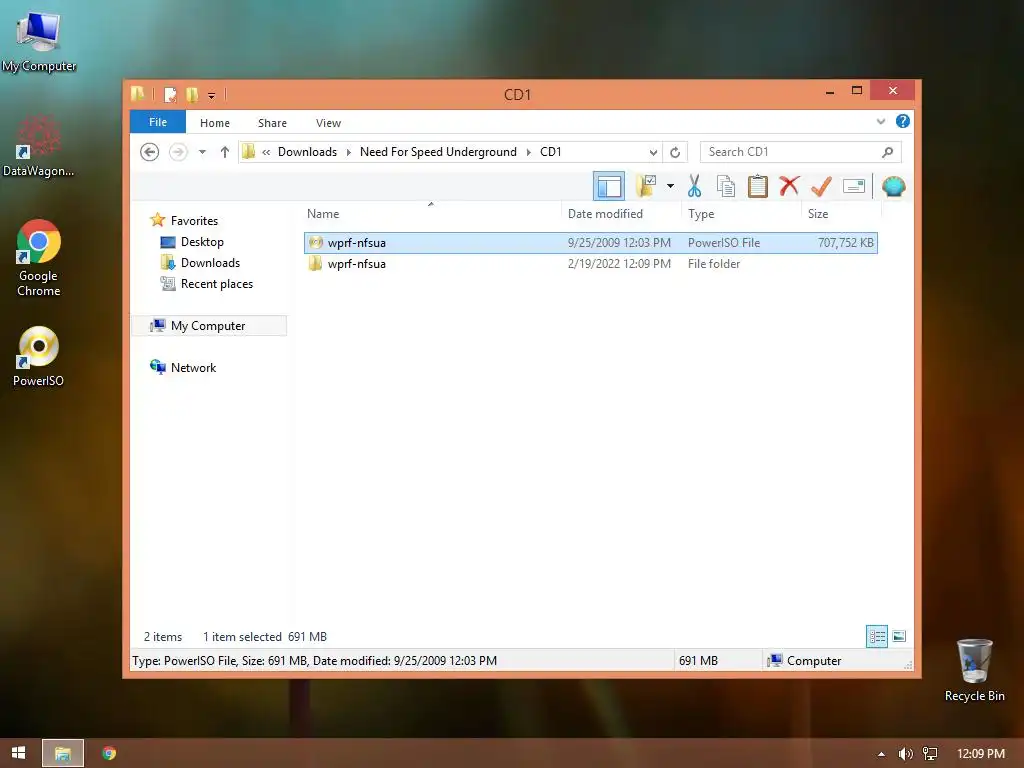1024x768 pixels.
Task: Select Network in the navigation pane
Action: 193,368
